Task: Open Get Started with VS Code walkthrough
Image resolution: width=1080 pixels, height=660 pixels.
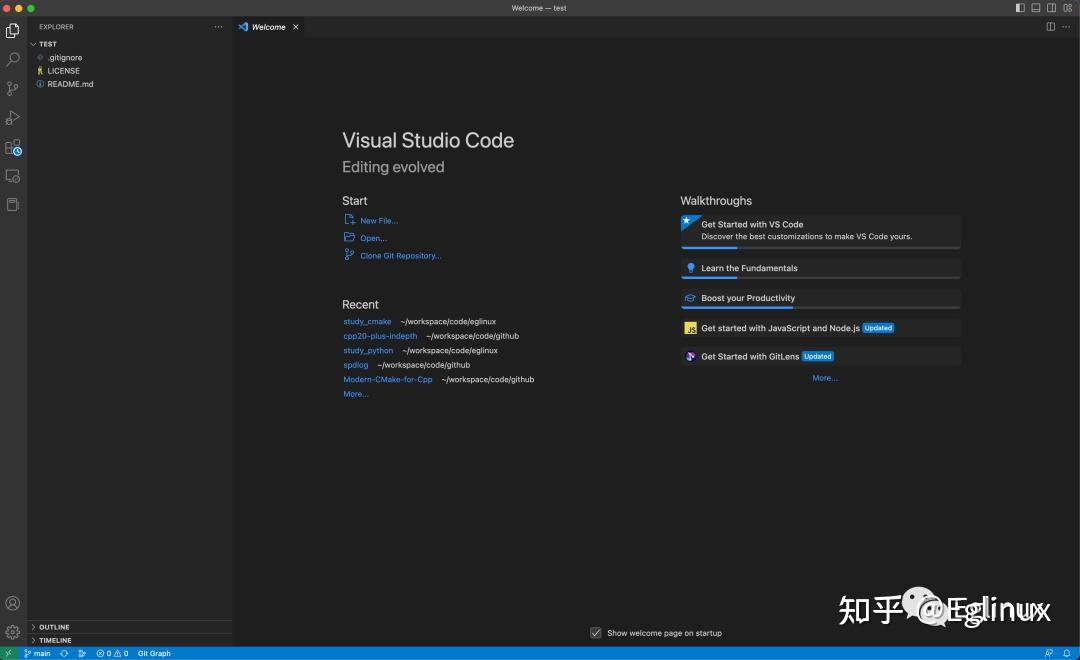Action: click(820, 231)
